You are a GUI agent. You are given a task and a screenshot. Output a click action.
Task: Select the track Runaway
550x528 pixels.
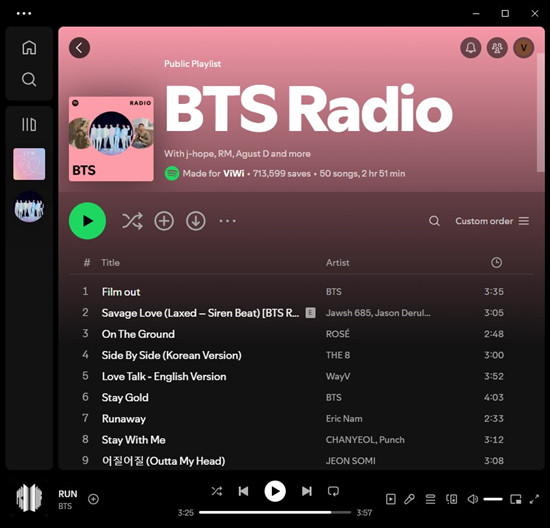click(123, 419)
